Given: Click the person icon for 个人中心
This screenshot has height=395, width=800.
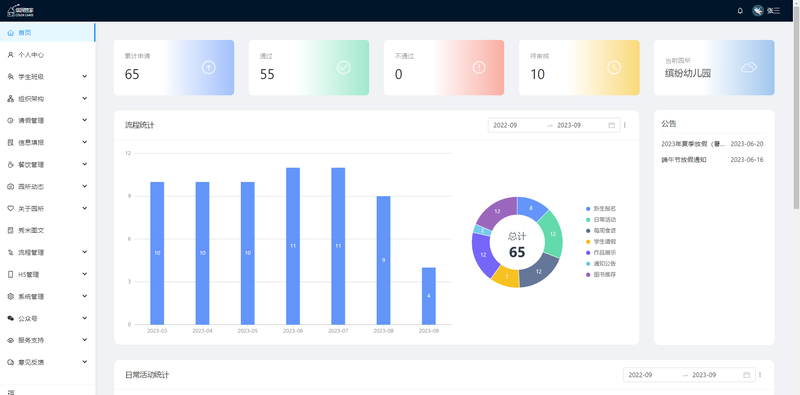Looking at the screenshot, I should pyautogui.click(x=11, y=55).
